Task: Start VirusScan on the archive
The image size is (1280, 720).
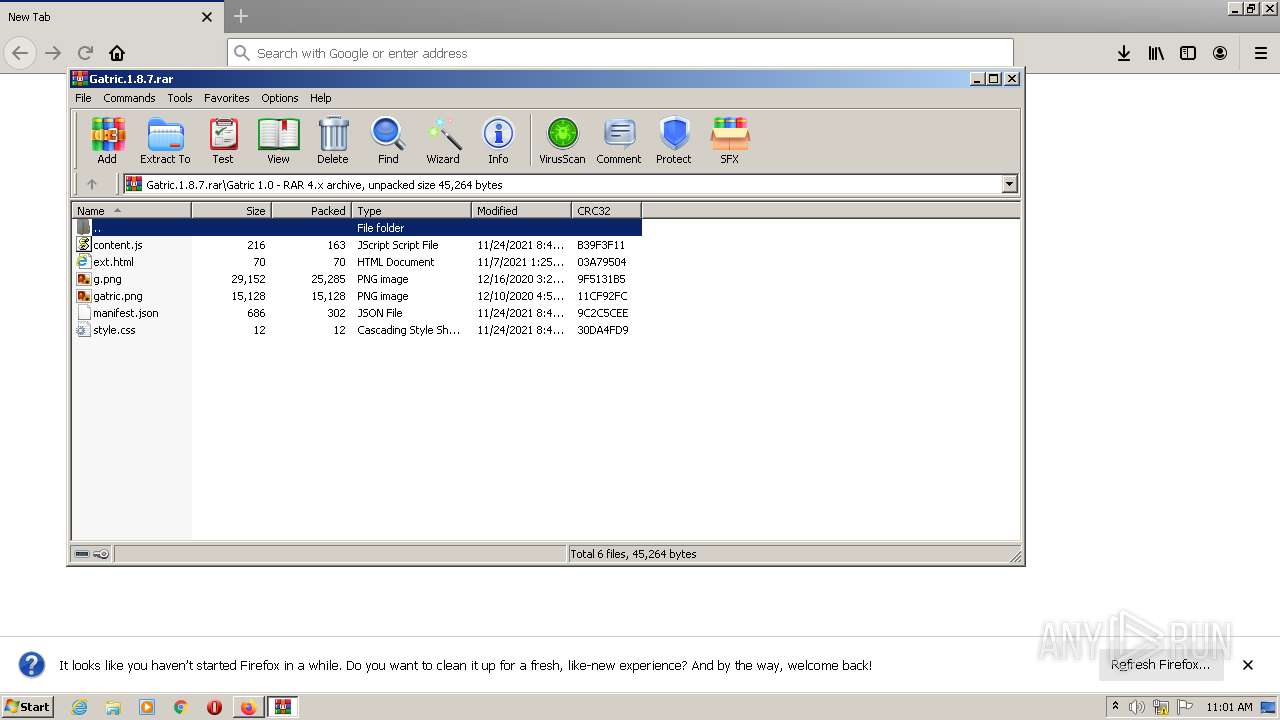Action: point(562,141)
